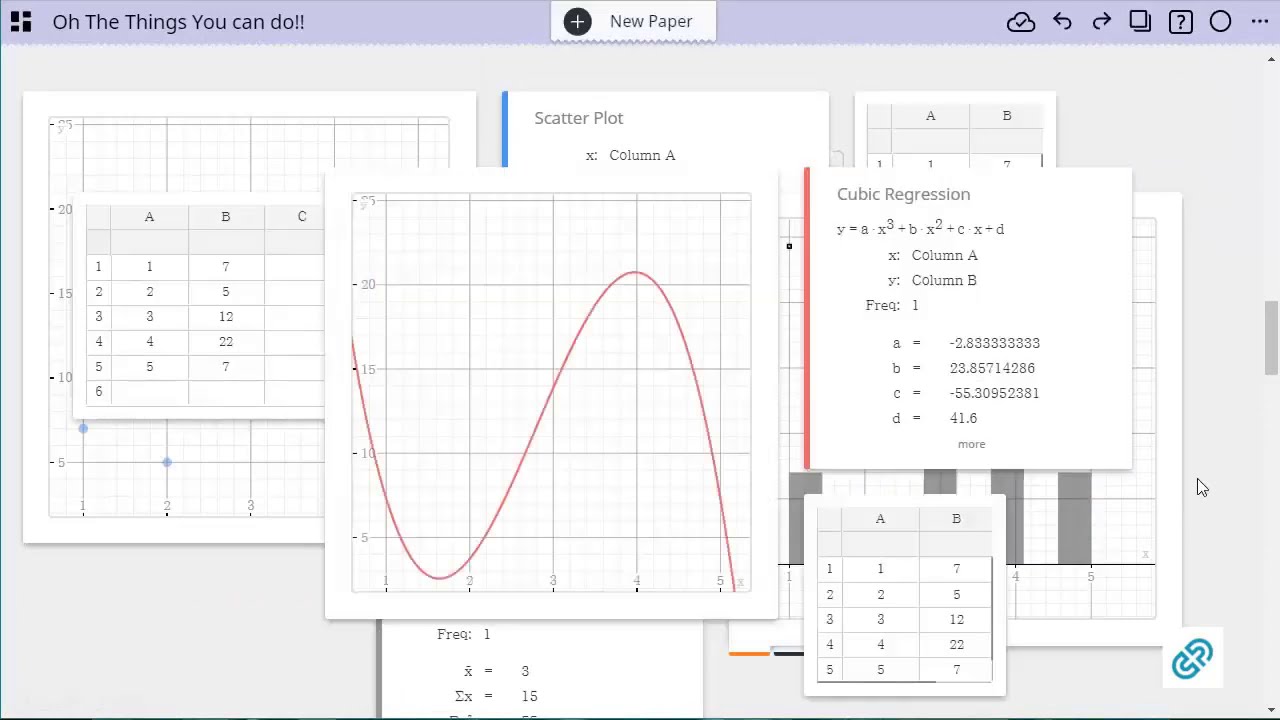Image resolution: width=1280 pixels, height=720 pixels.
Task: Click the chain link icon at bottom right
Action: (1192, 659)
